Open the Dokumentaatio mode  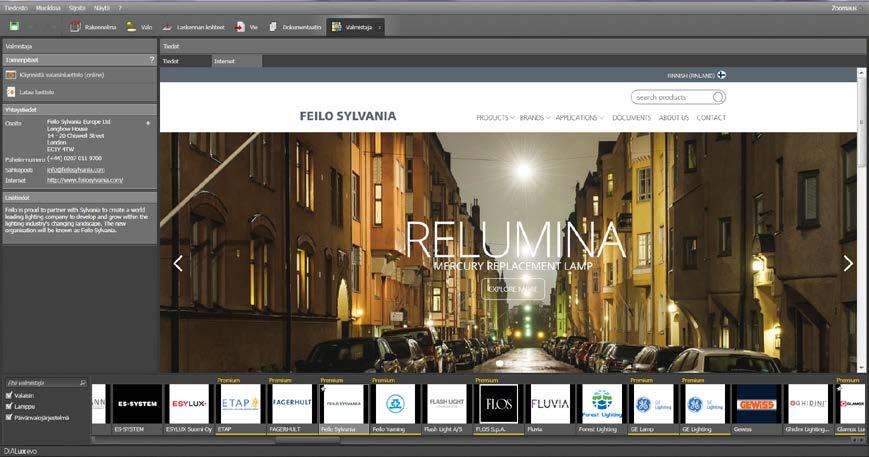tap(295, 27)
